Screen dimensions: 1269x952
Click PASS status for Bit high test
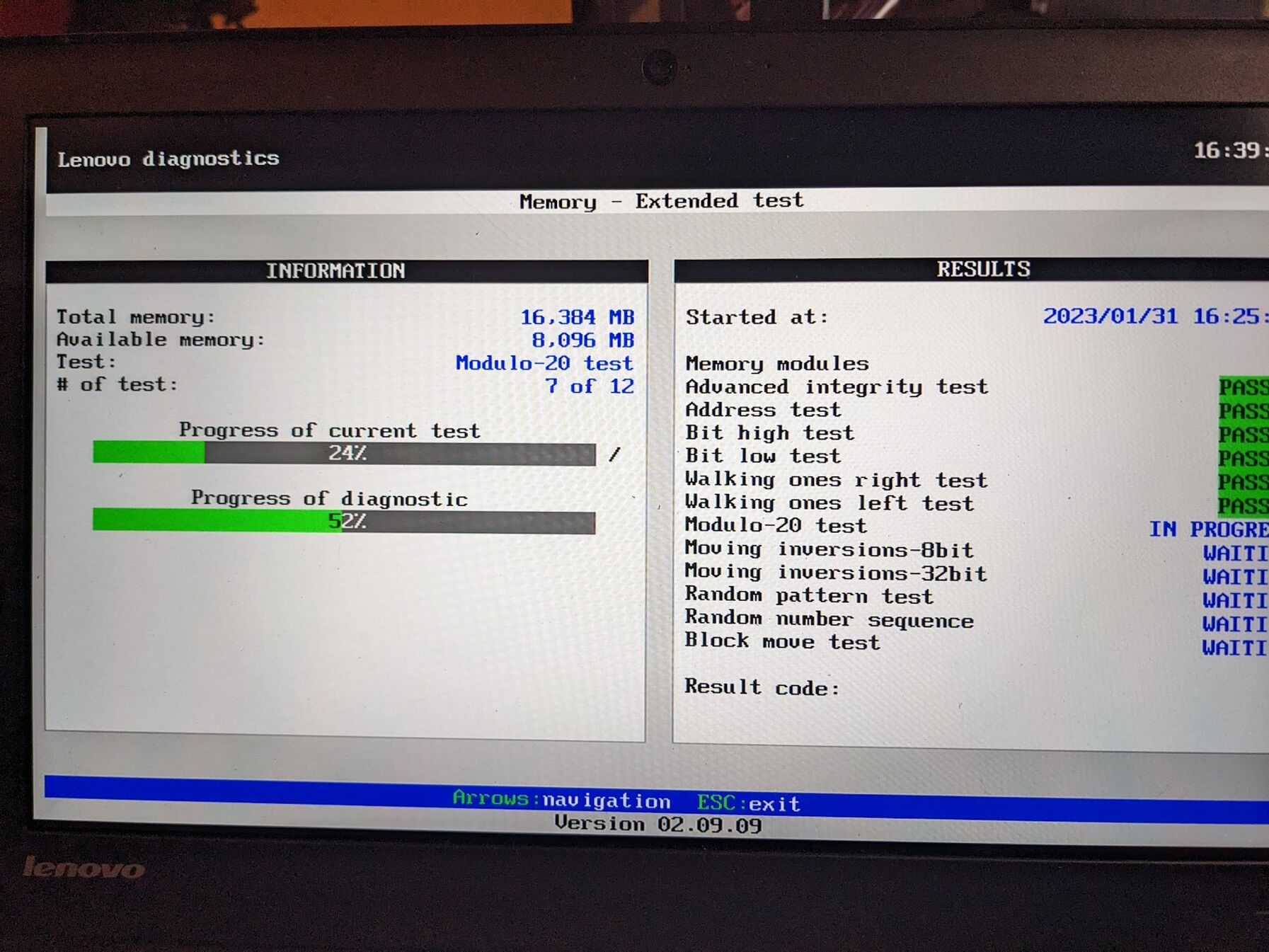1244,434
